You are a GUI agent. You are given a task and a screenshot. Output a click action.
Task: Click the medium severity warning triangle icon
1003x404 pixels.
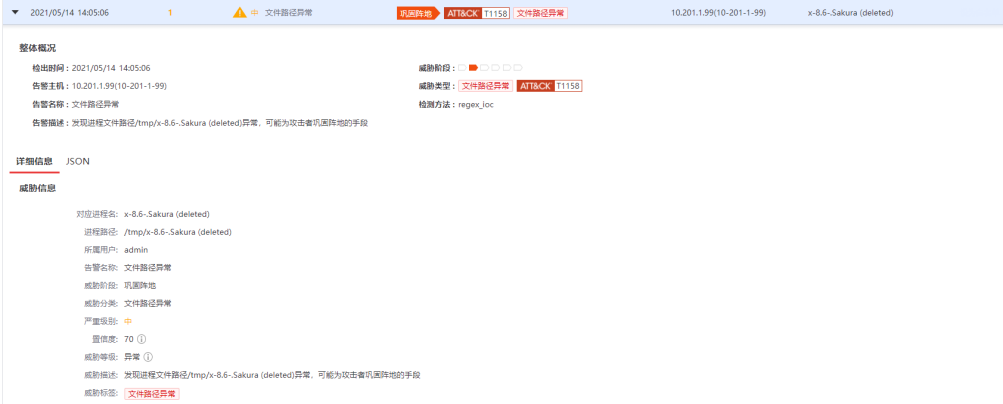(x=239, y=13)
